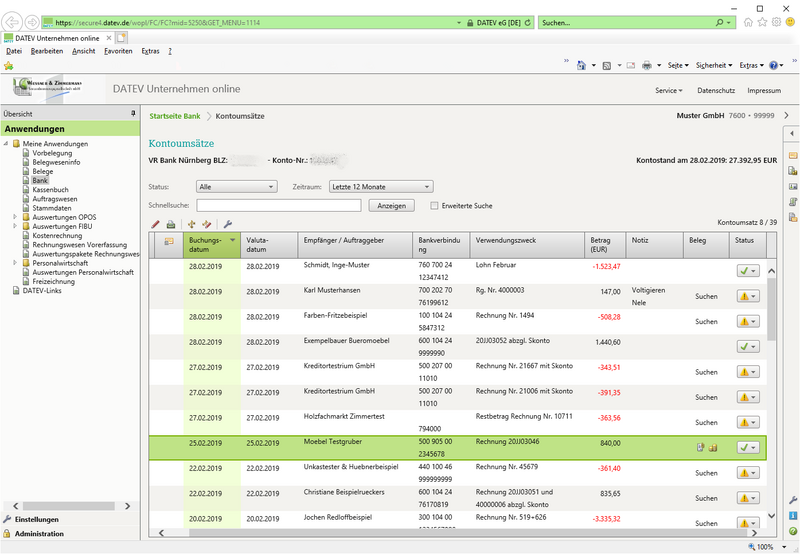800x554 pixels.
Task: Click the browser back arrow
Action: 12,22
